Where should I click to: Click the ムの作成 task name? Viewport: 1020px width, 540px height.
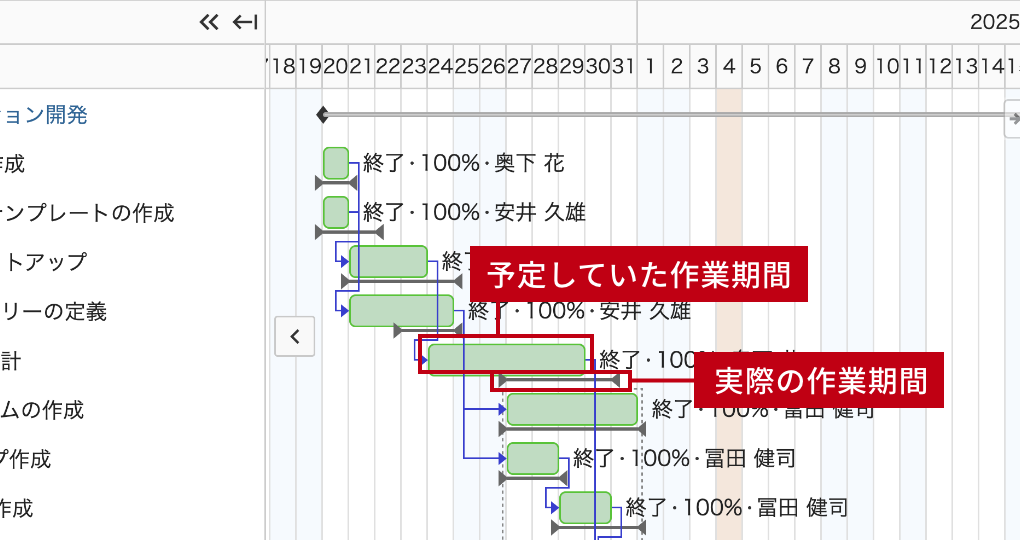pyautogui.click(x=42, y=409)
